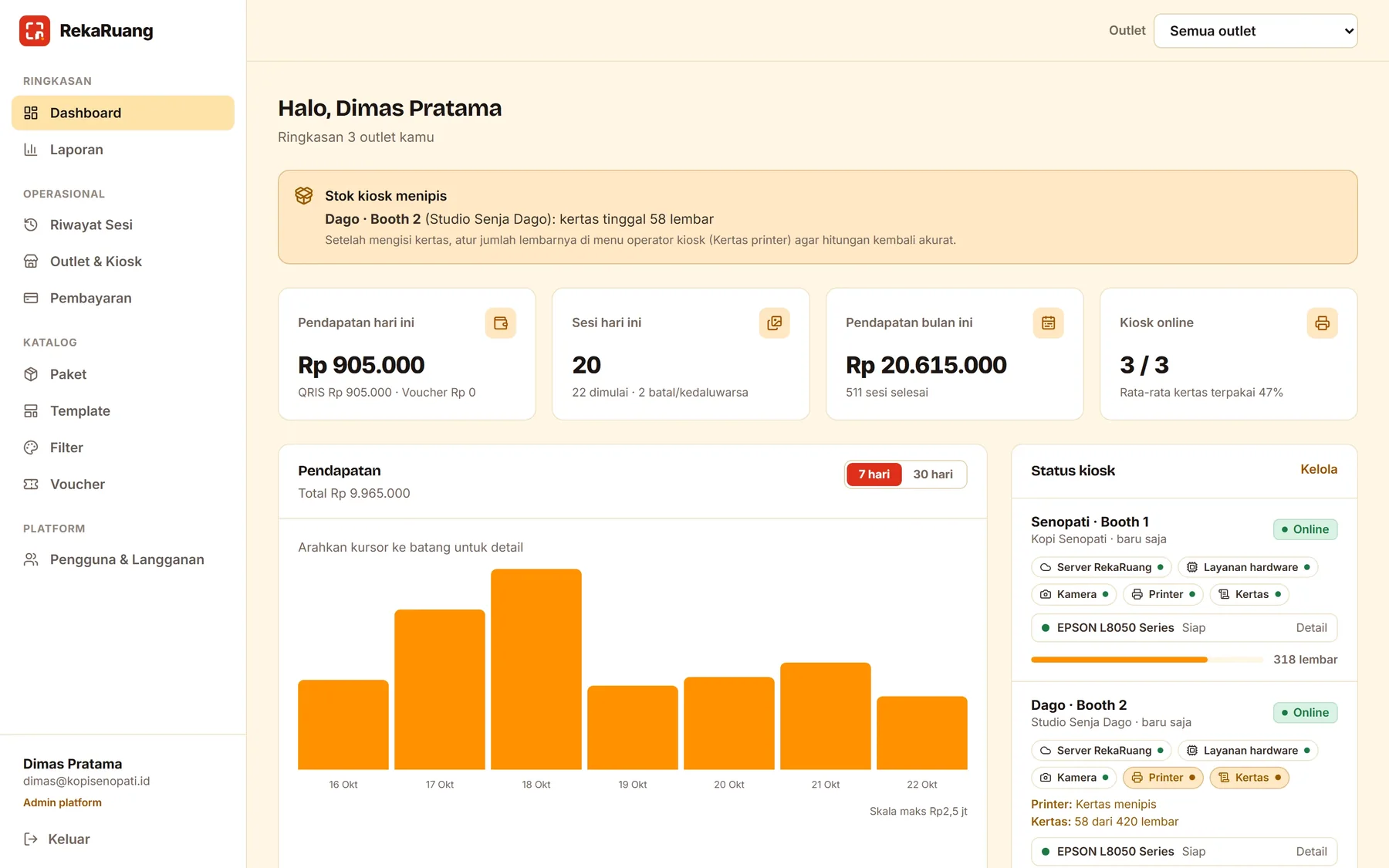Click the Keluar label to sign out
1389x868 pixels.
point(69,839)
